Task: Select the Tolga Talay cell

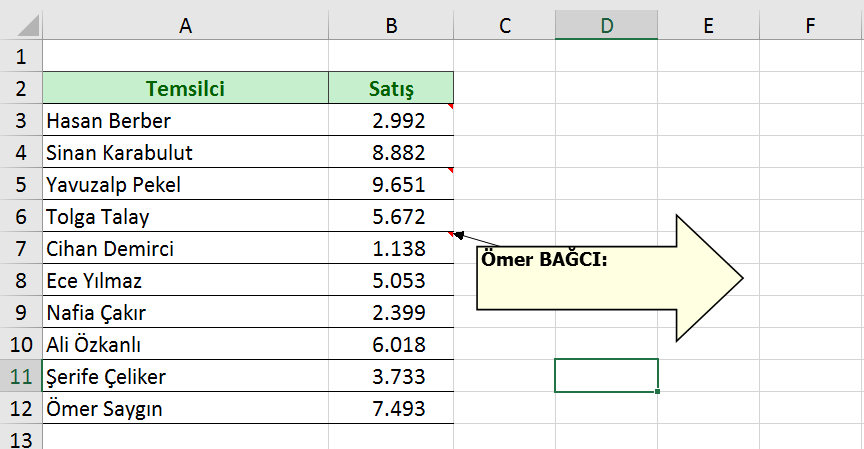Action: tap(185, 217)
